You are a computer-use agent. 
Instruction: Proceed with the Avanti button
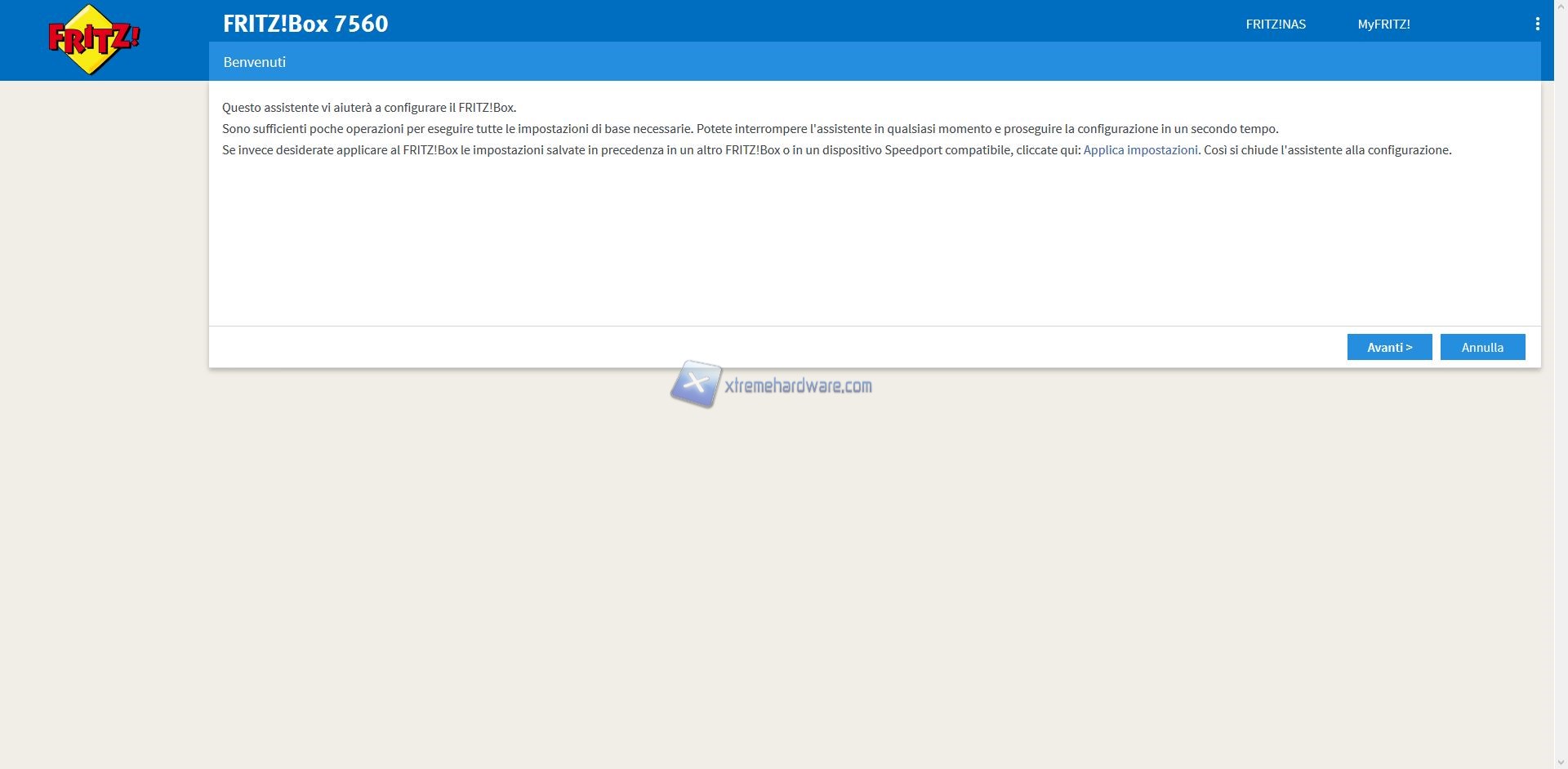(1389, 347)
